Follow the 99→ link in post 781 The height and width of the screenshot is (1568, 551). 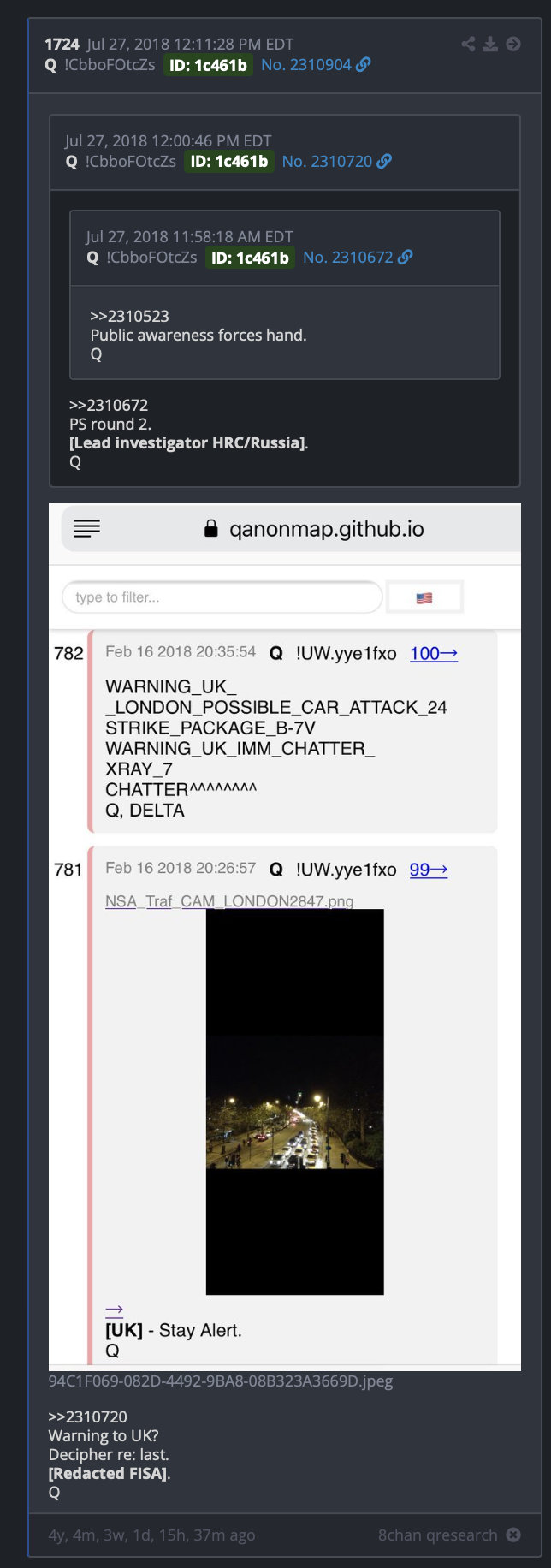[429, 870]
